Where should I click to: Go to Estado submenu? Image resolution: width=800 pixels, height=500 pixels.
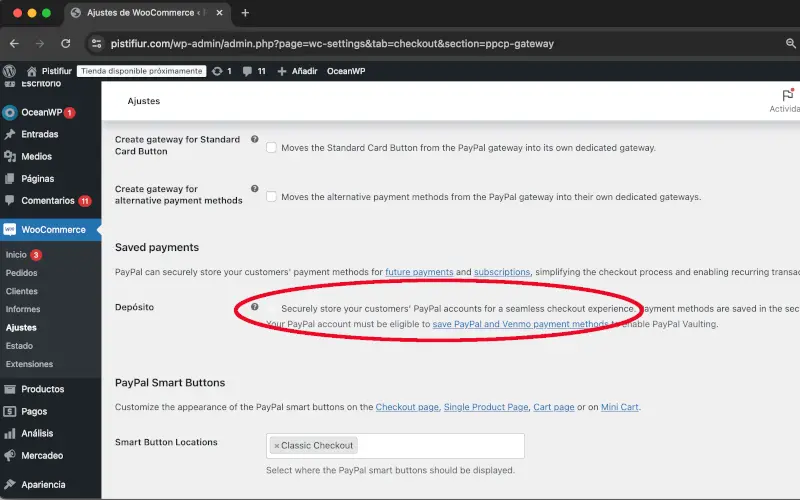19,346
